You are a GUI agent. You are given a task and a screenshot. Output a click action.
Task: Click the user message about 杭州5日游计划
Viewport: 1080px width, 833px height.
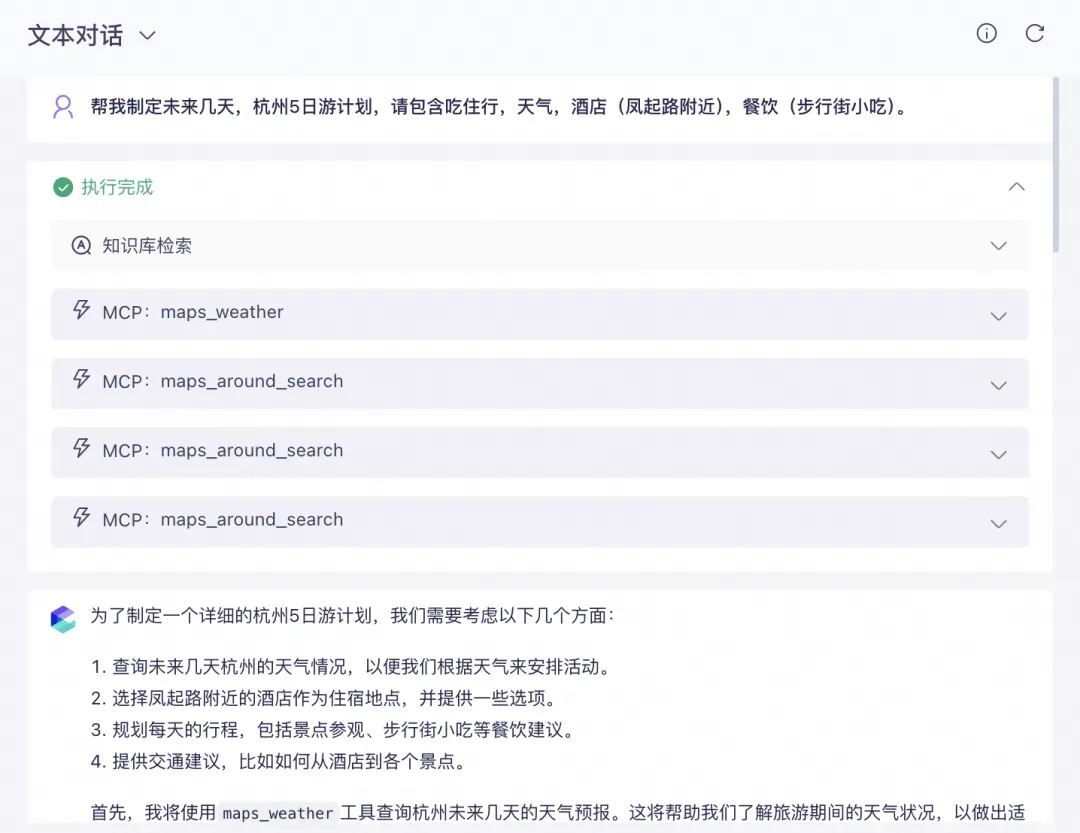pyautogui.click(x=499, y=107)
